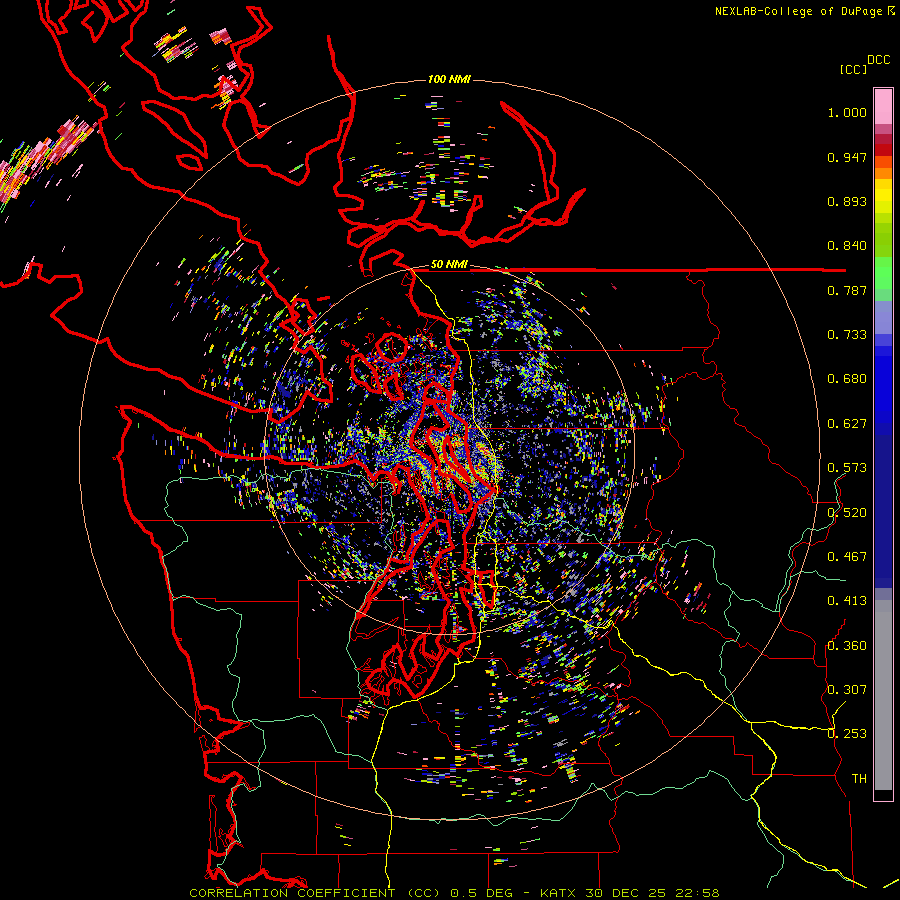Click the 0.307 scale value
This screenshot has height=900, width=900.
(847, 690)
